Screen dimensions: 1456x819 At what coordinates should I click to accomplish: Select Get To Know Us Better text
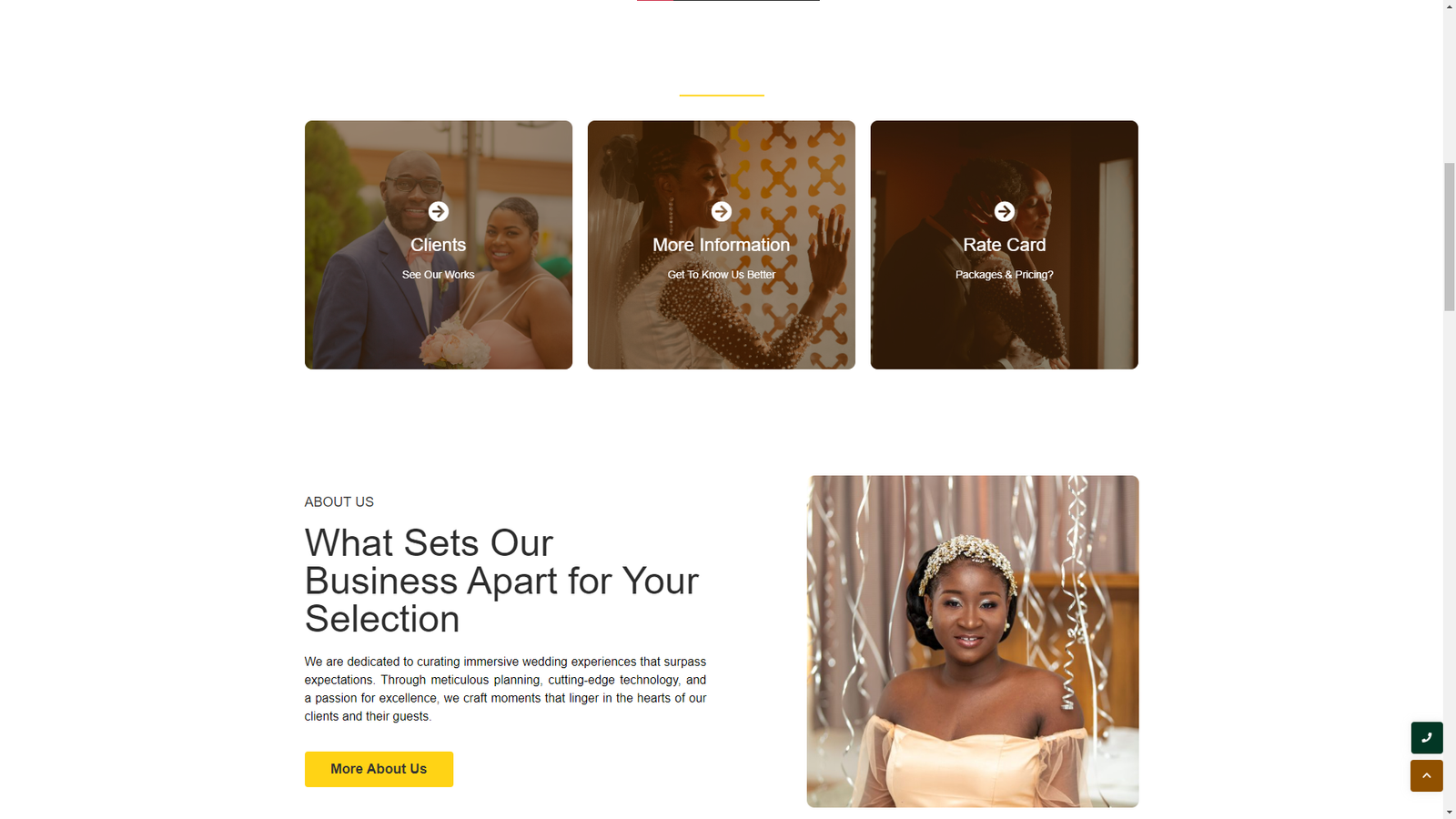721,275
